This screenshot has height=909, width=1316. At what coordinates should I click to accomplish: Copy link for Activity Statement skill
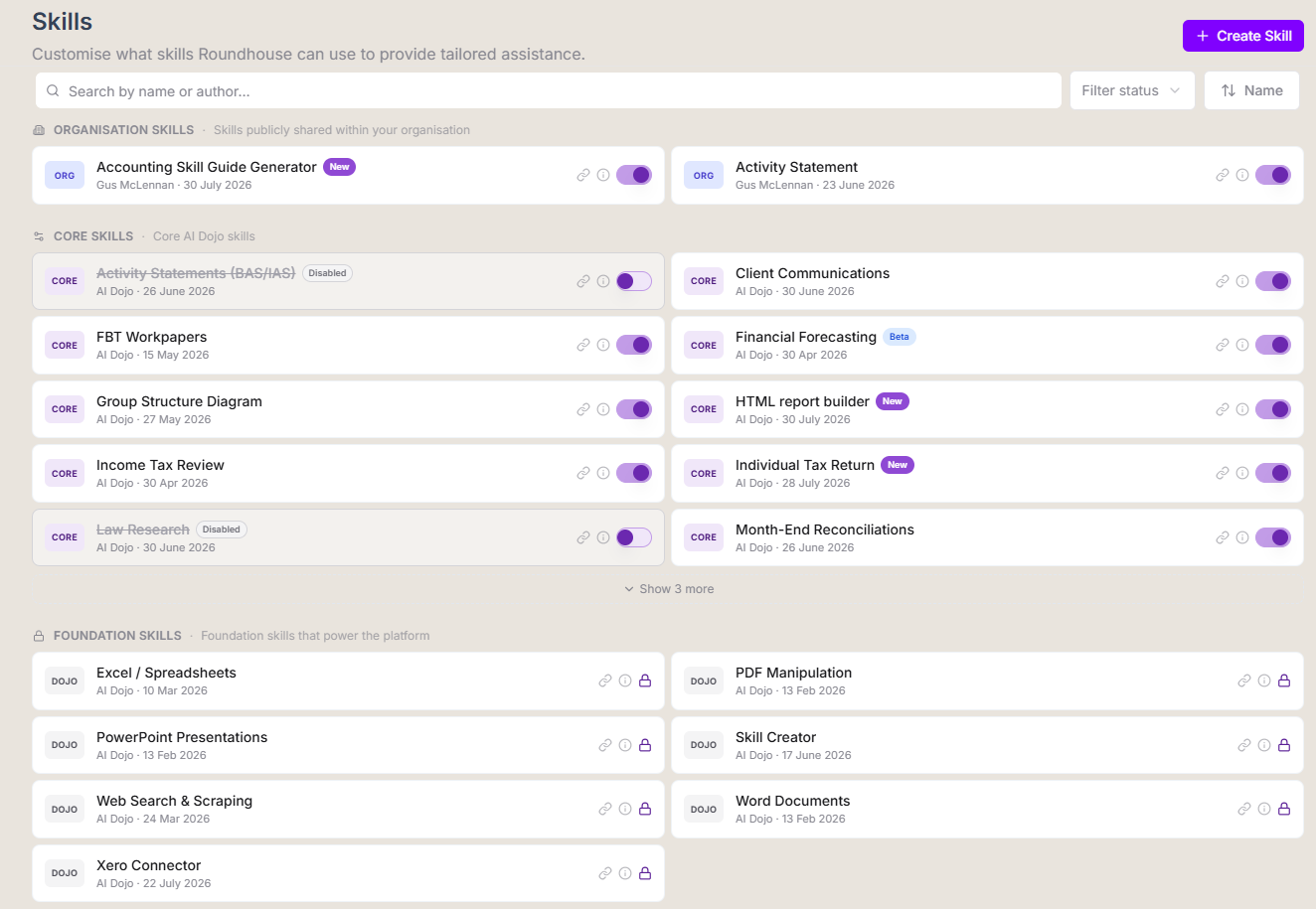pyautogui.click(x=1223, y=175)
